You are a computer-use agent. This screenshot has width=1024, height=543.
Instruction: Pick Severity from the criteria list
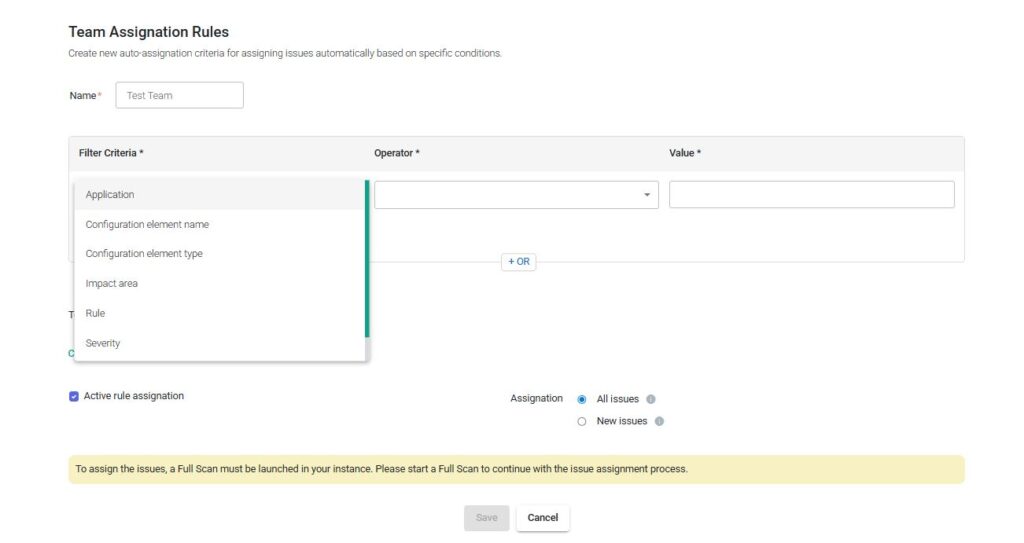tap(103, 343)
